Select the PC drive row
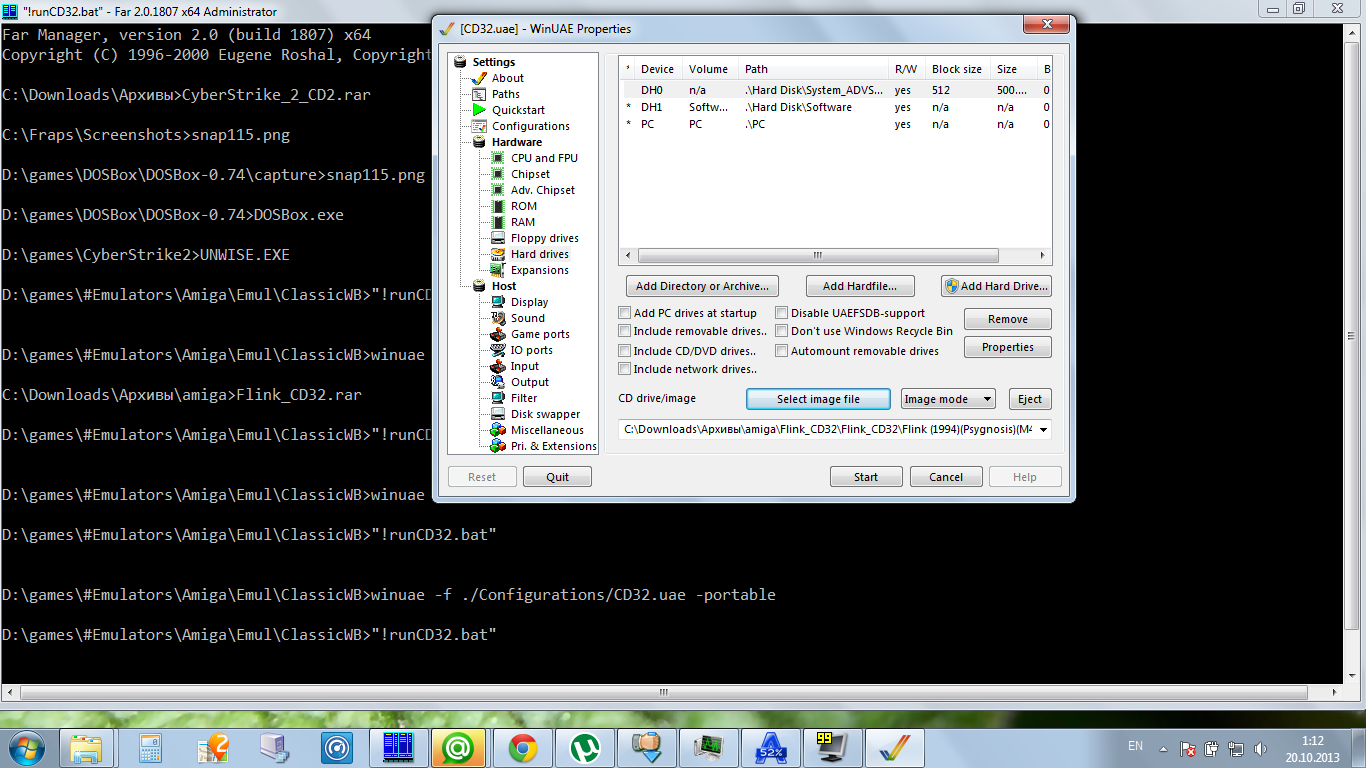Image resolution: width=1366 pixels, height=768 pixels. (834, 124)
